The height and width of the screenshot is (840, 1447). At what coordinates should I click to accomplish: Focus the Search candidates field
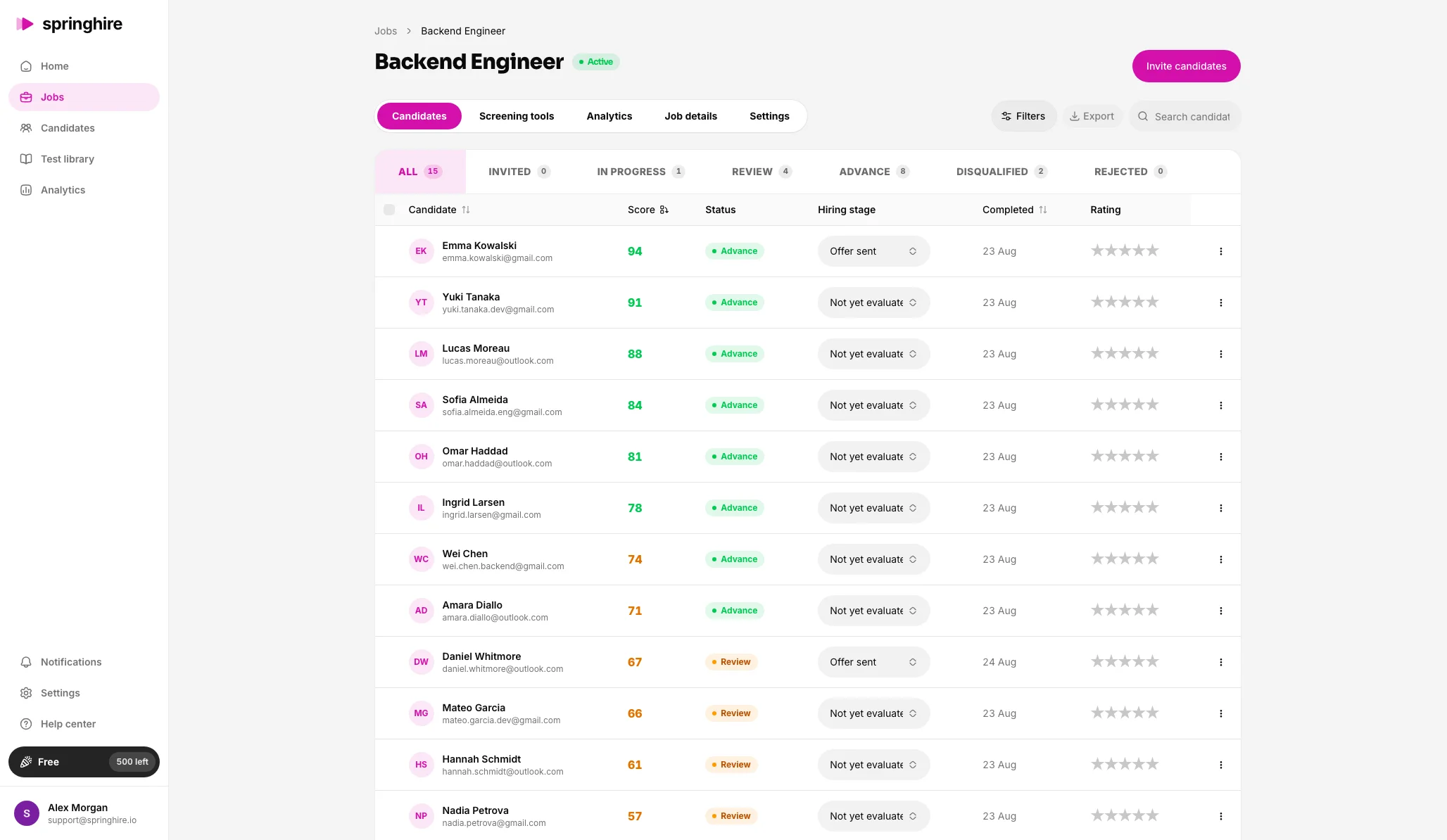(x=1184, y=116)
